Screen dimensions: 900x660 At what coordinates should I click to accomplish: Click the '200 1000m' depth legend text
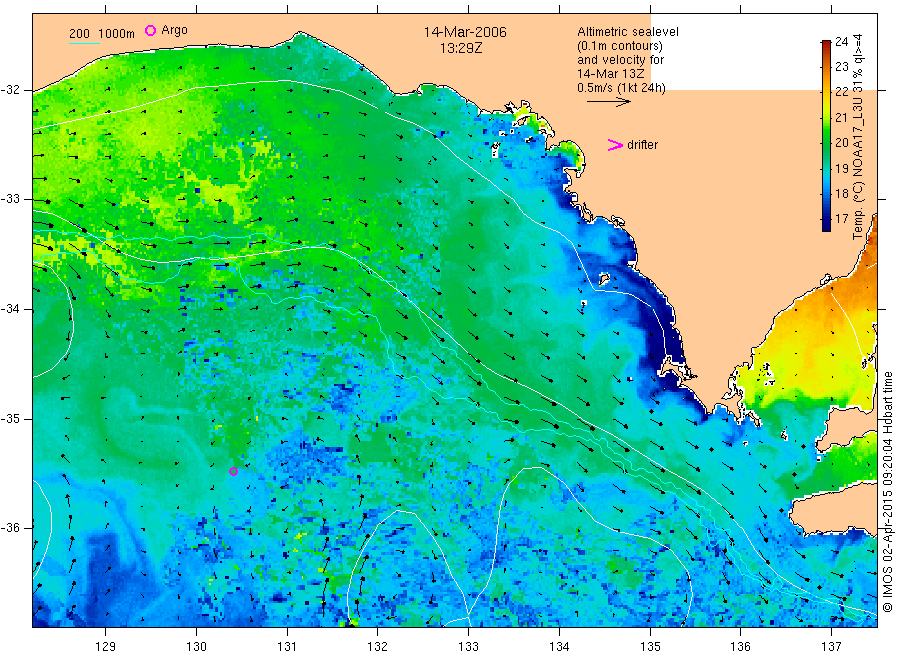coord(102,34)
